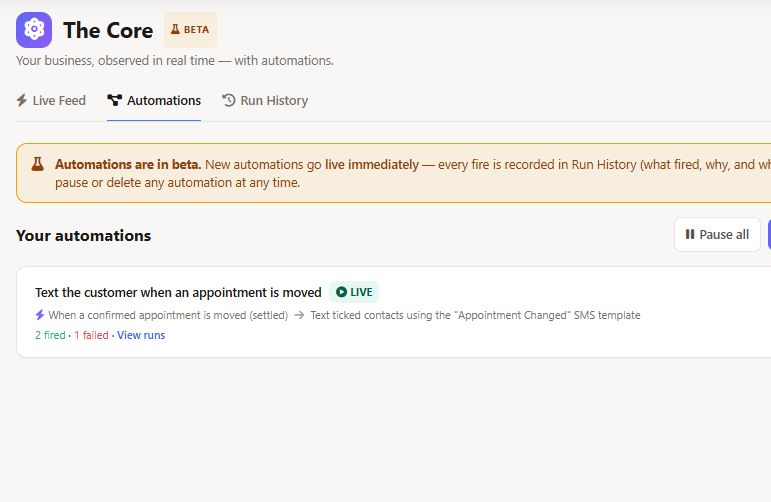Screen dimensions: 771x502
Task: Click the 'Appointment Changed' SMS template action text
Action: pyautogui.click(x=475, y=315)
